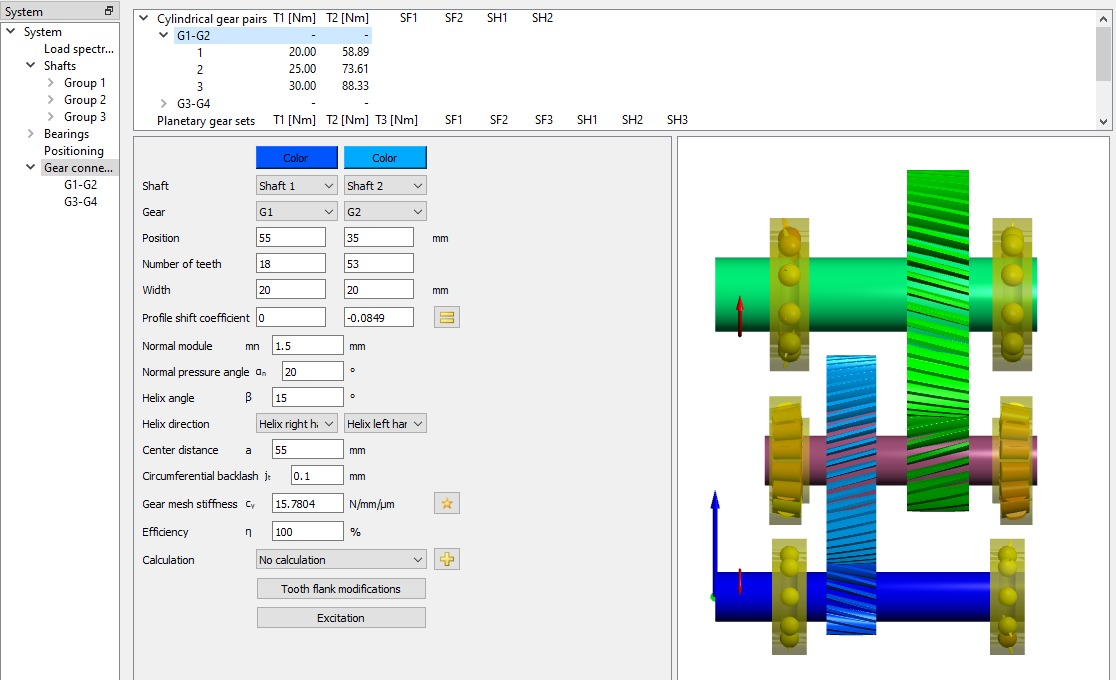Image resolution: width=1116 pixels, height=680 pixels.
Task: Select Positioning in the System tree
Action: click(x=73, y=151)
